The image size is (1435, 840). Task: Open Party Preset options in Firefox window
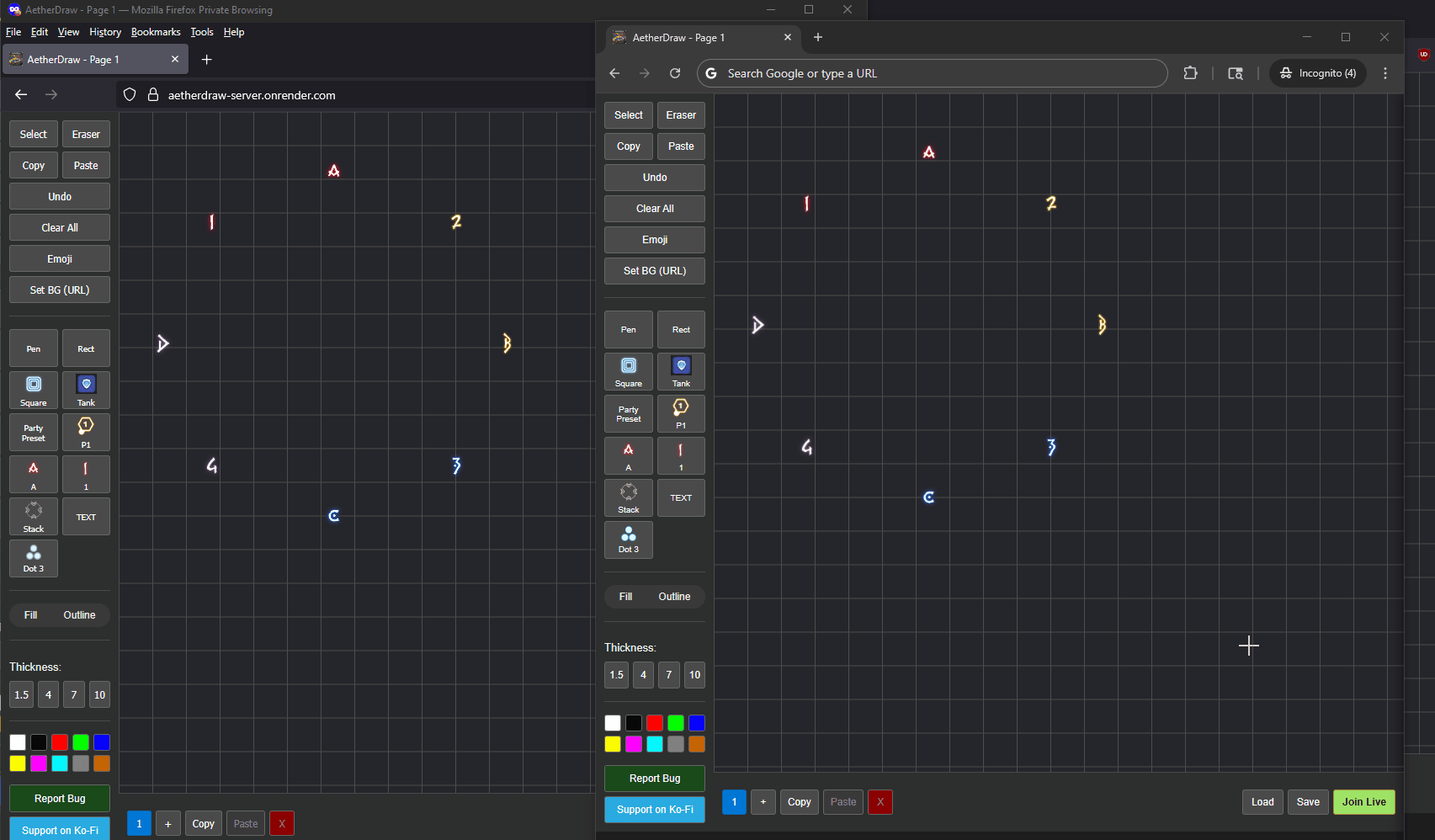pos(34,433)
